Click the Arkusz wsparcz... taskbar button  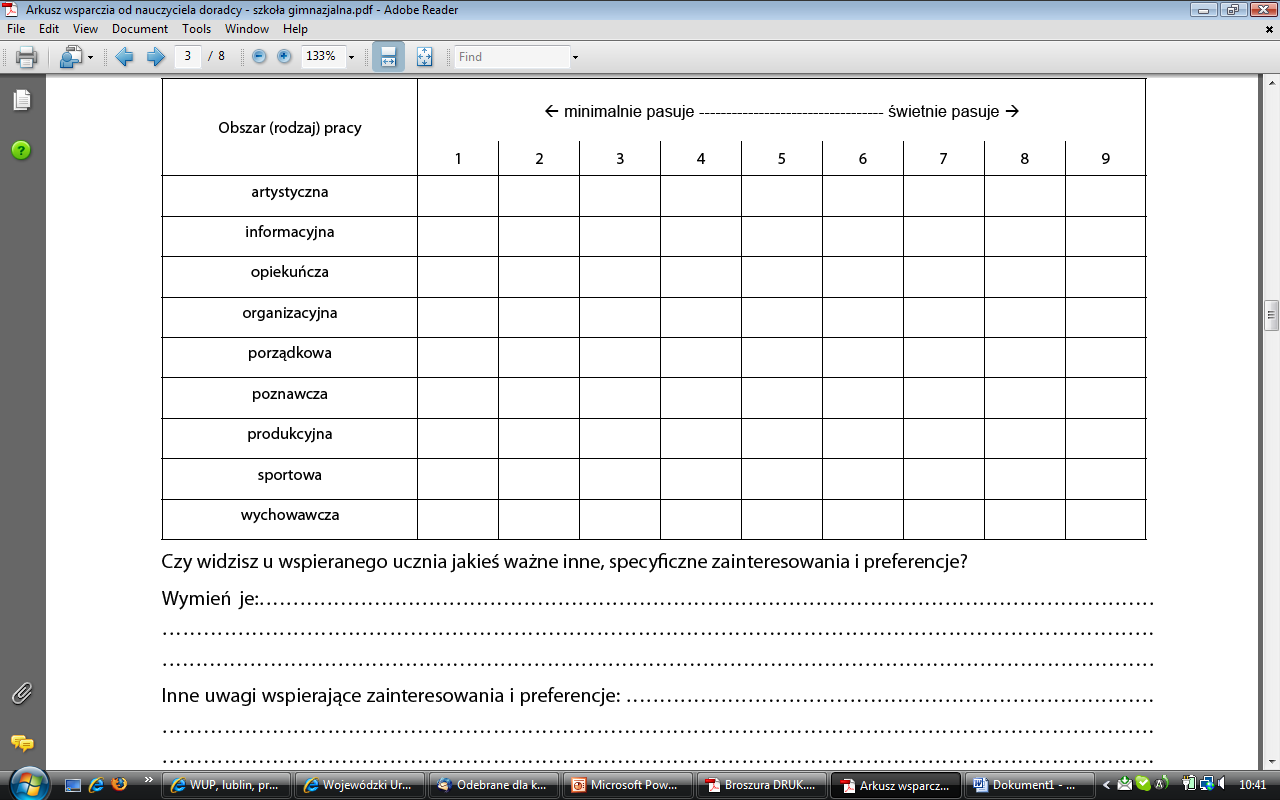click(x=896, y=785)
